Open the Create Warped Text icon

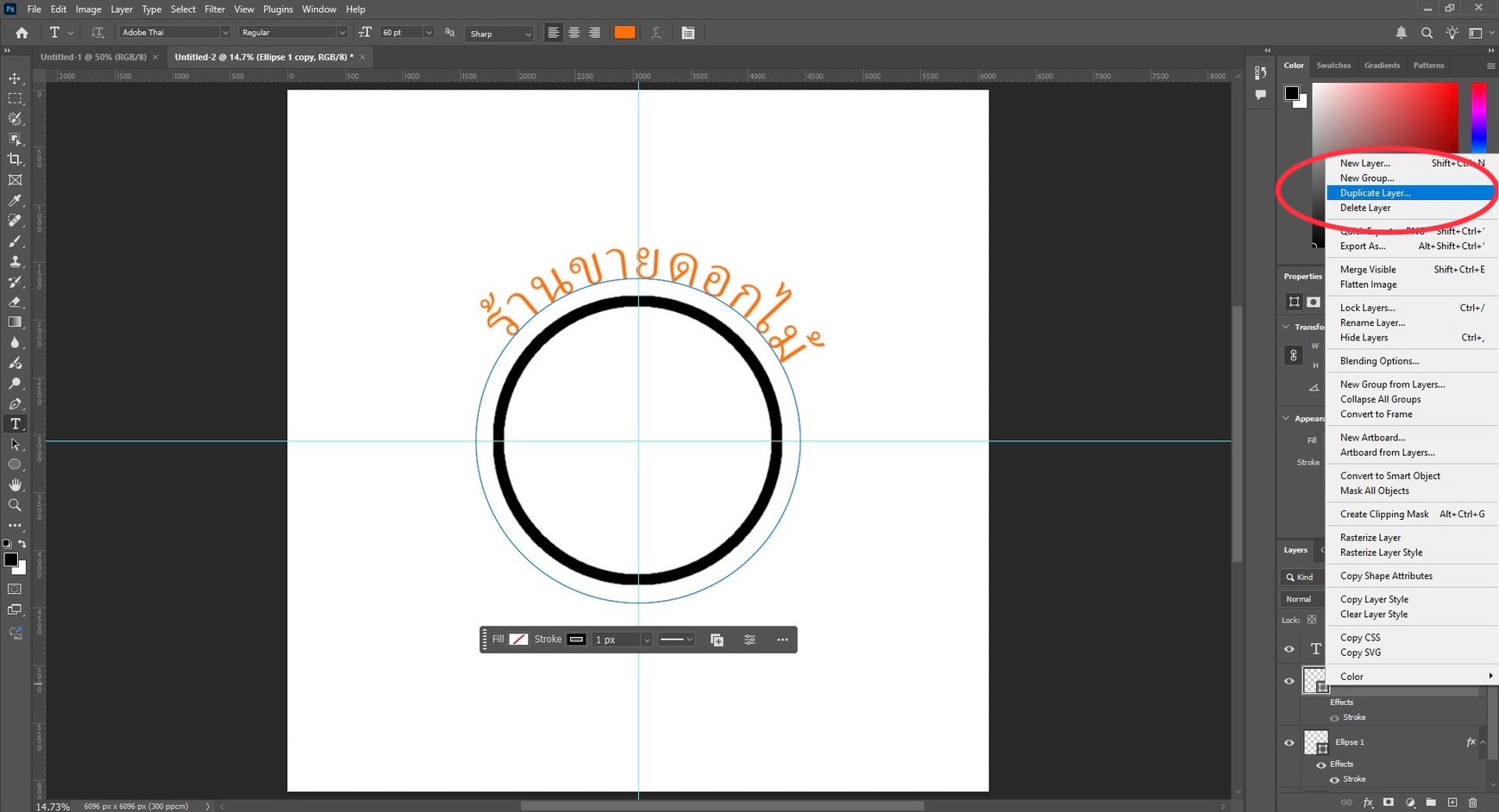pos(655,33)
